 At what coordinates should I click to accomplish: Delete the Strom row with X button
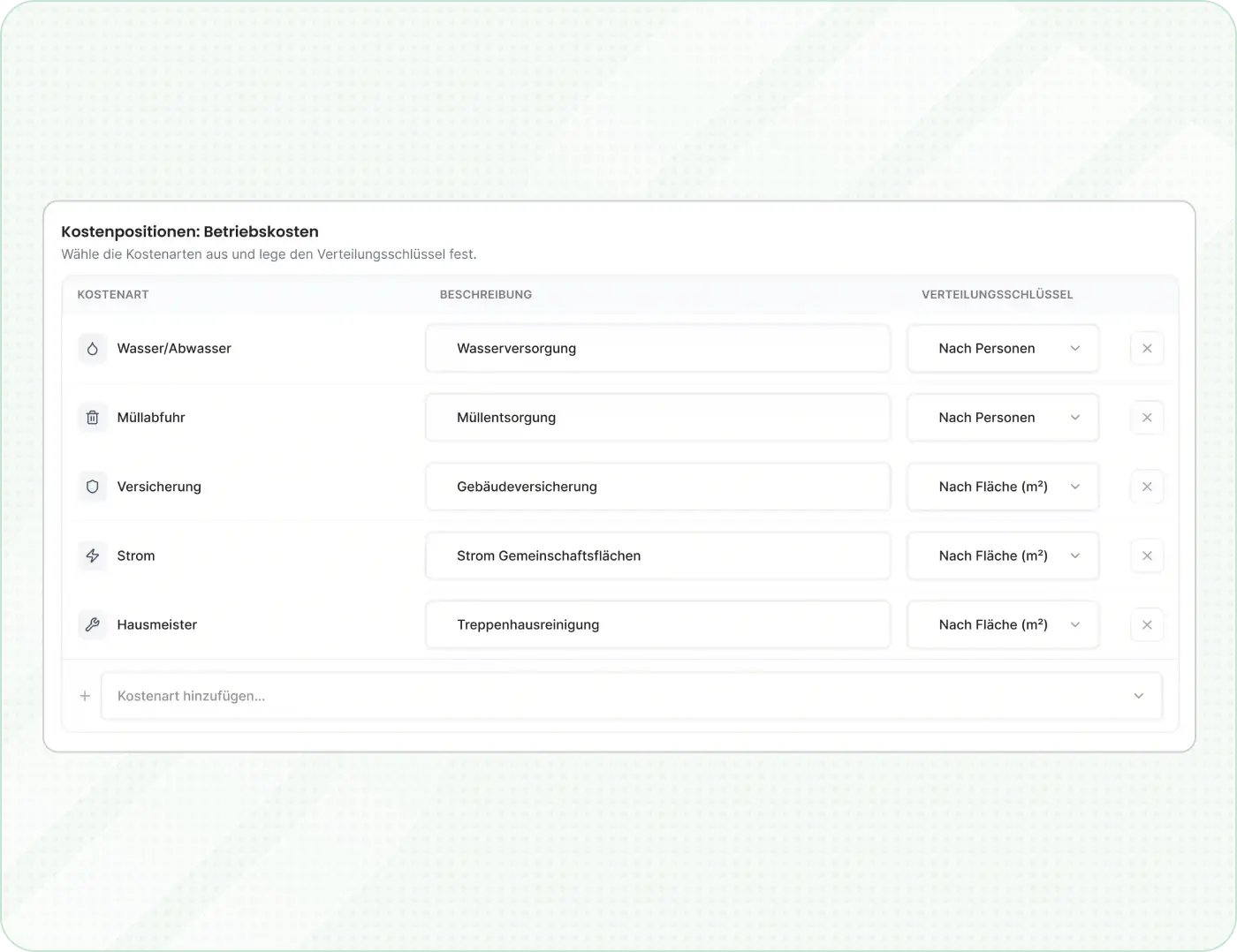tap(1147, 555)
